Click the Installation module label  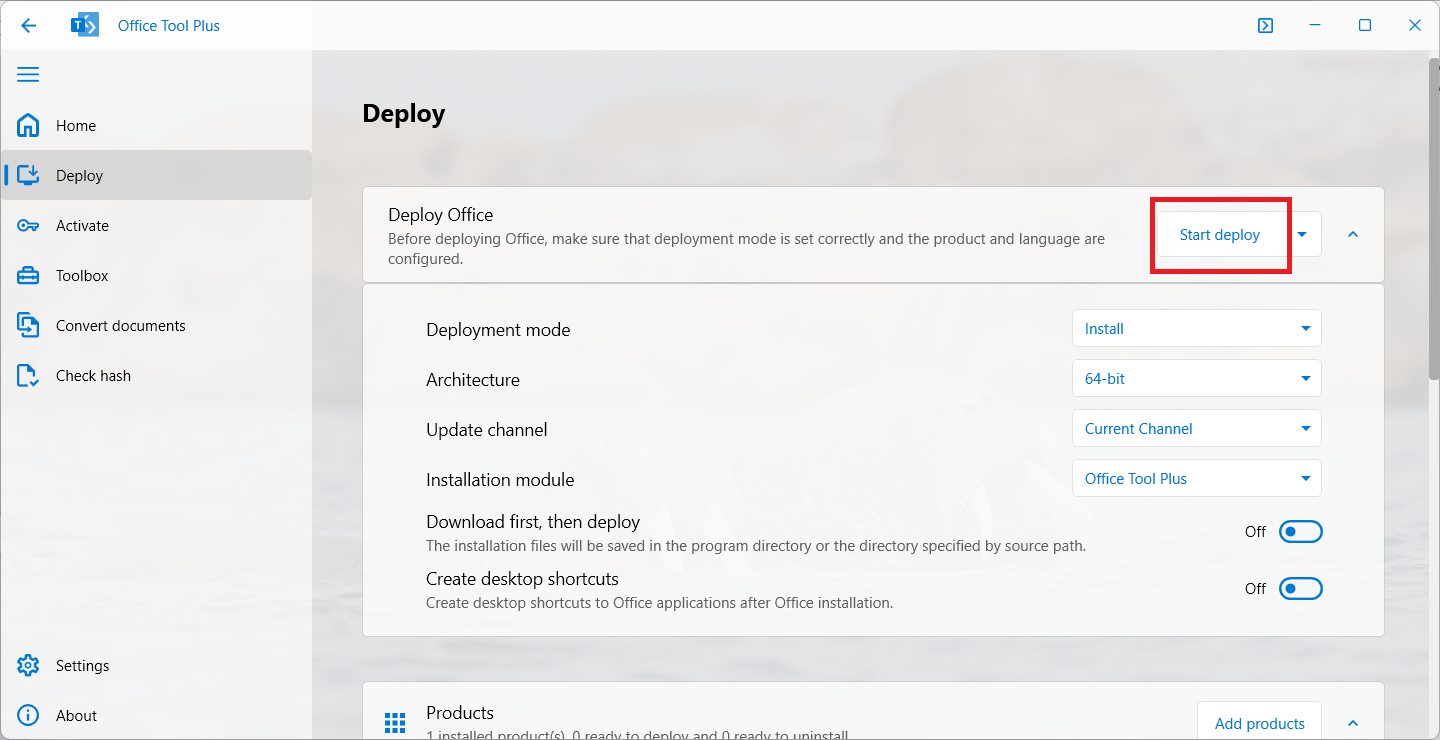[x=500, y=480]
